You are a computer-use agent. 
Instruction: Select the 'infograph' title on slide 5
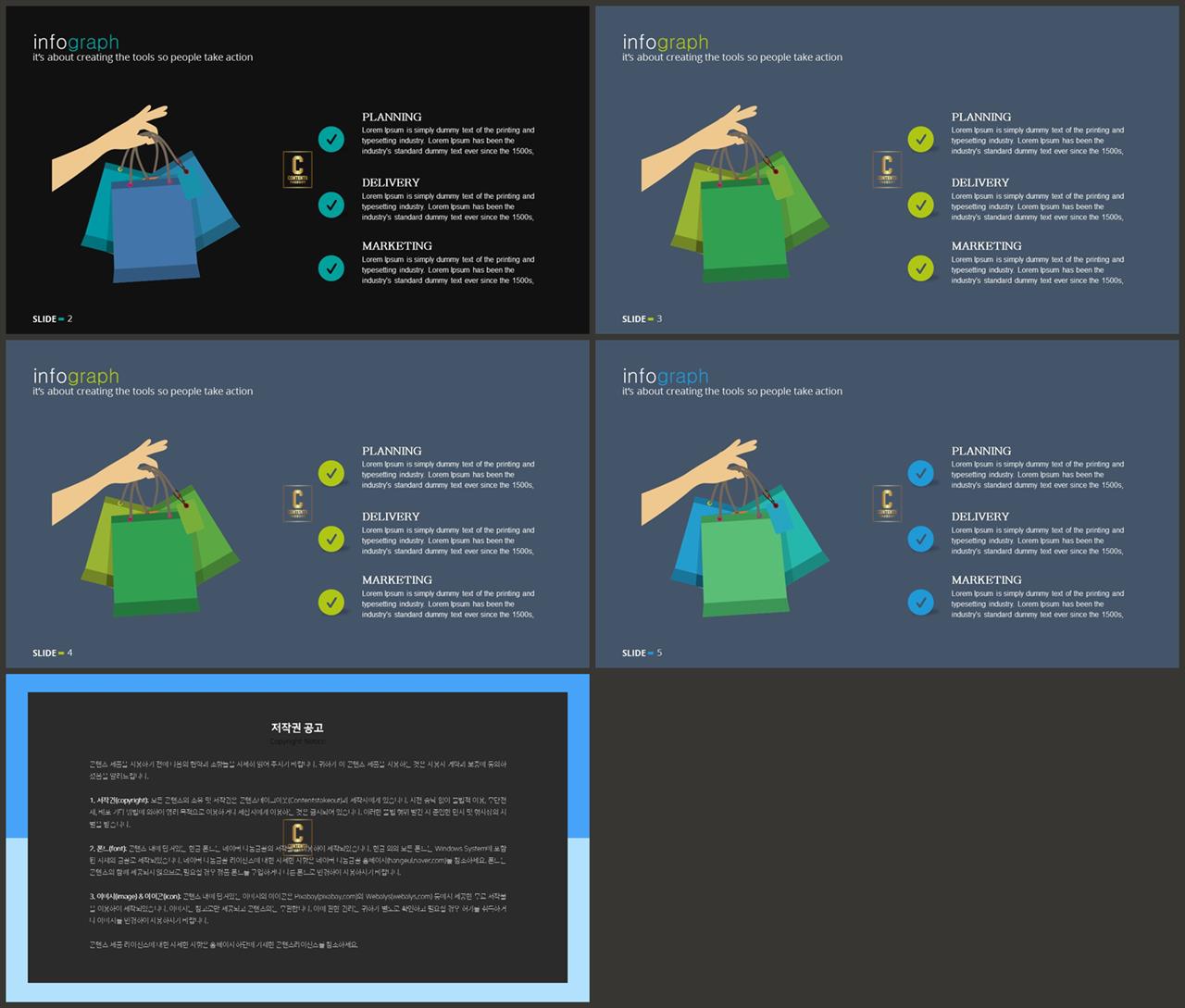pos(666,376)
